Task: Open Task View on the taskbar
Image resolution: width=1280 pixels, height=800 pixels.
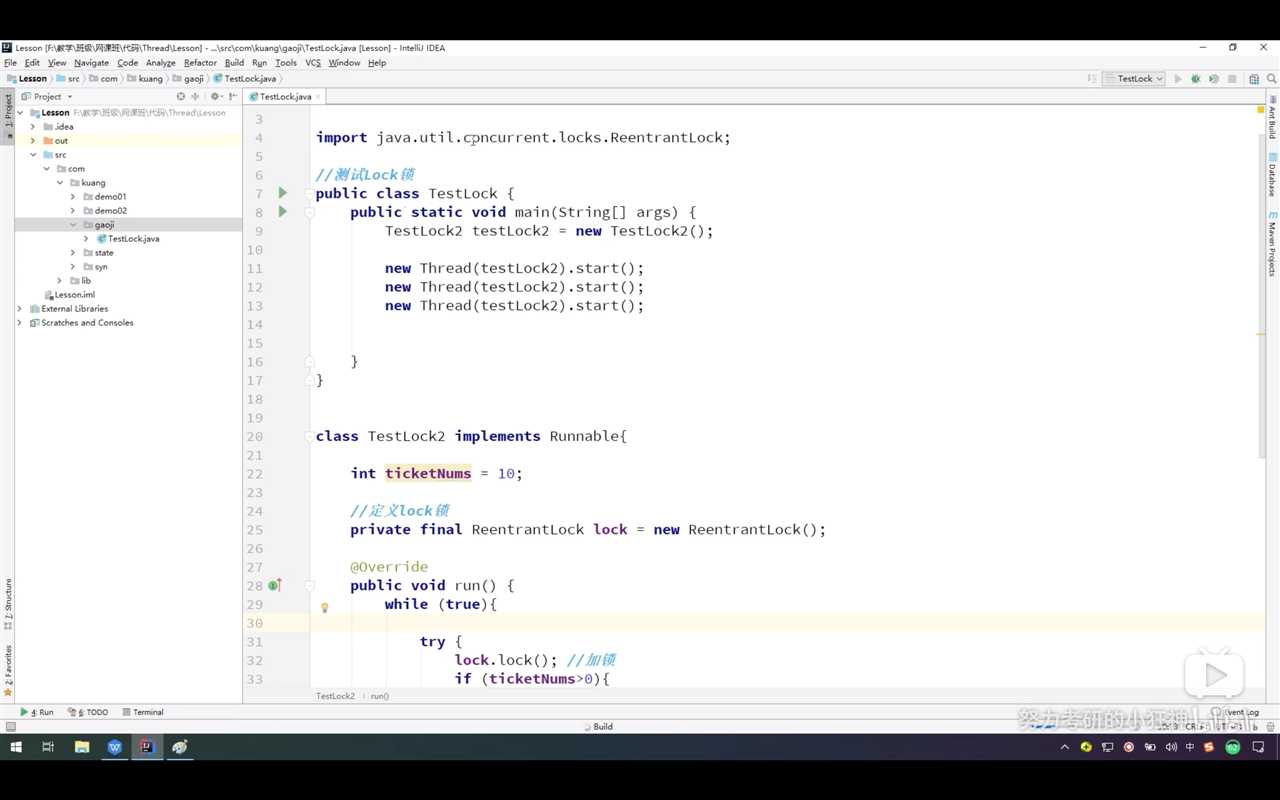Action: tap(48, 747)
